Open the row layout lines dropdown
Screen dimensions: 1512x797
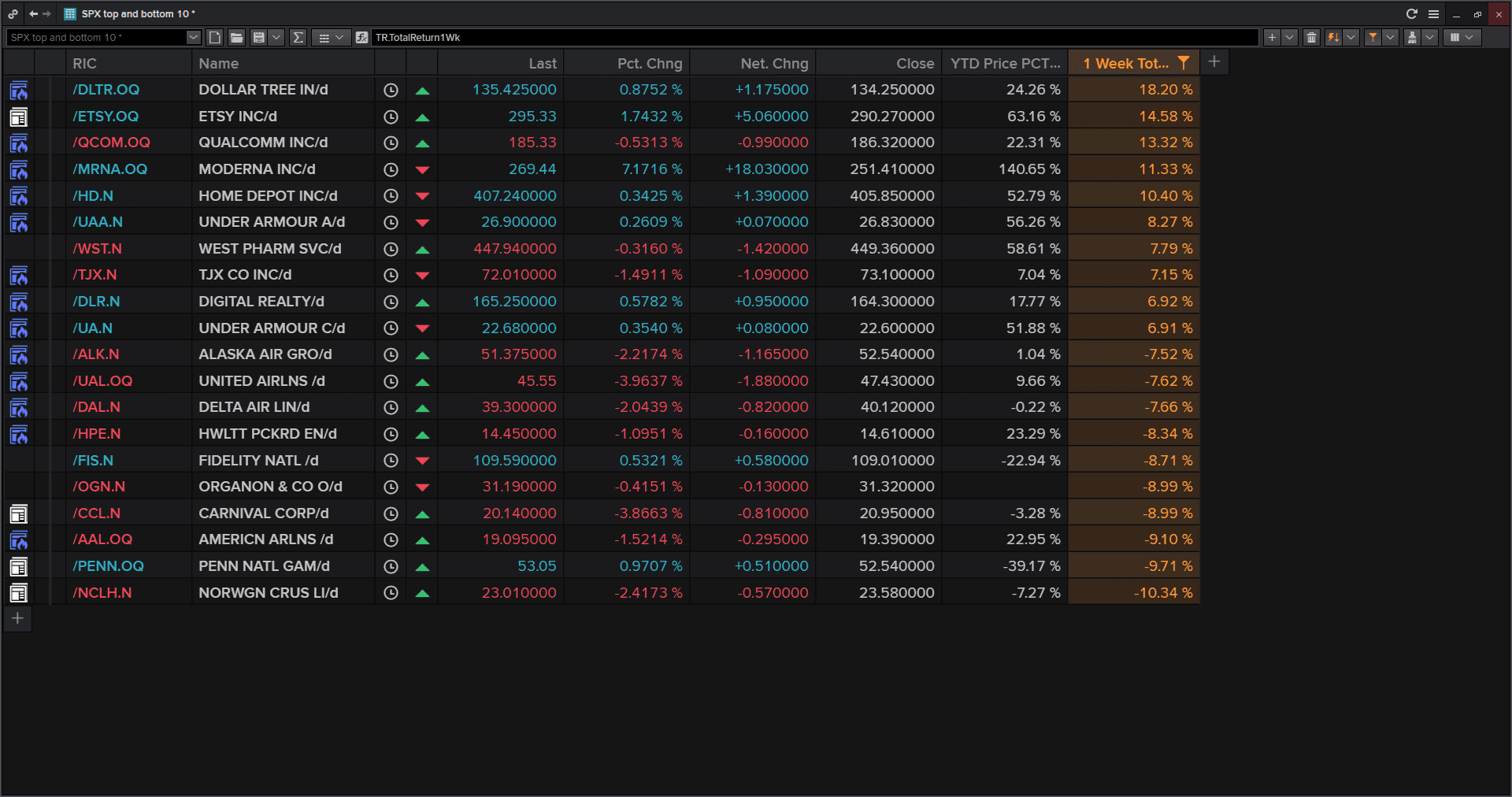[331, 37]
